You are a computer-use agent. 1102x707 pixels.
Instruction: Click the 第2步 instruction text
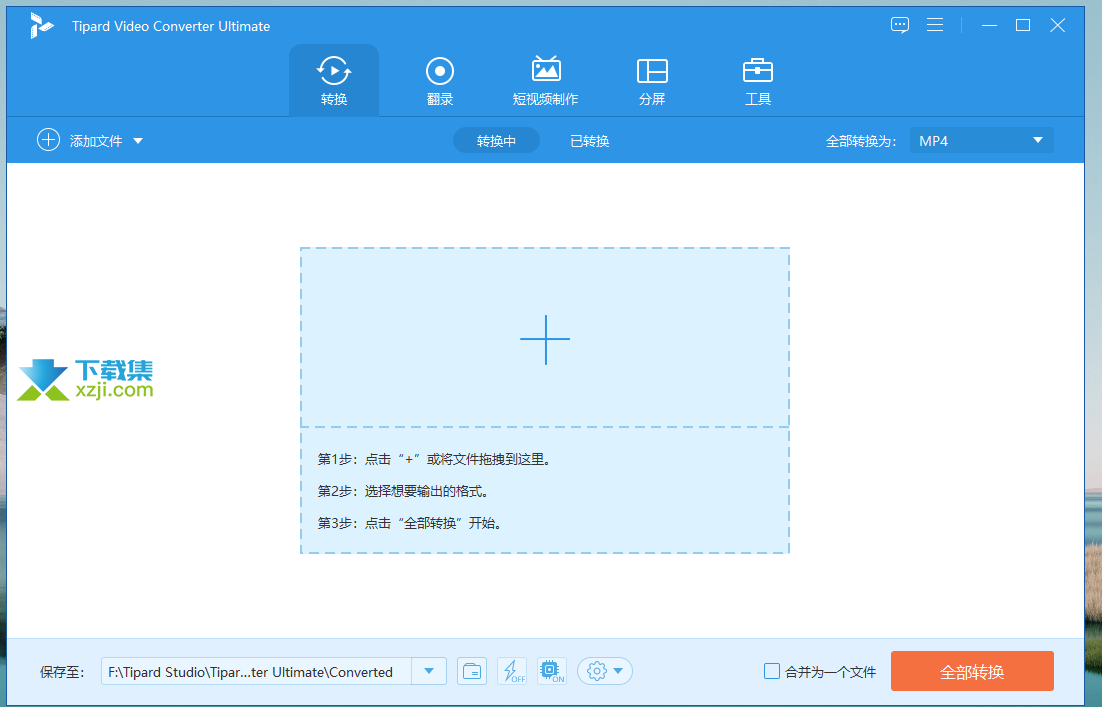(x=403, y=491)
